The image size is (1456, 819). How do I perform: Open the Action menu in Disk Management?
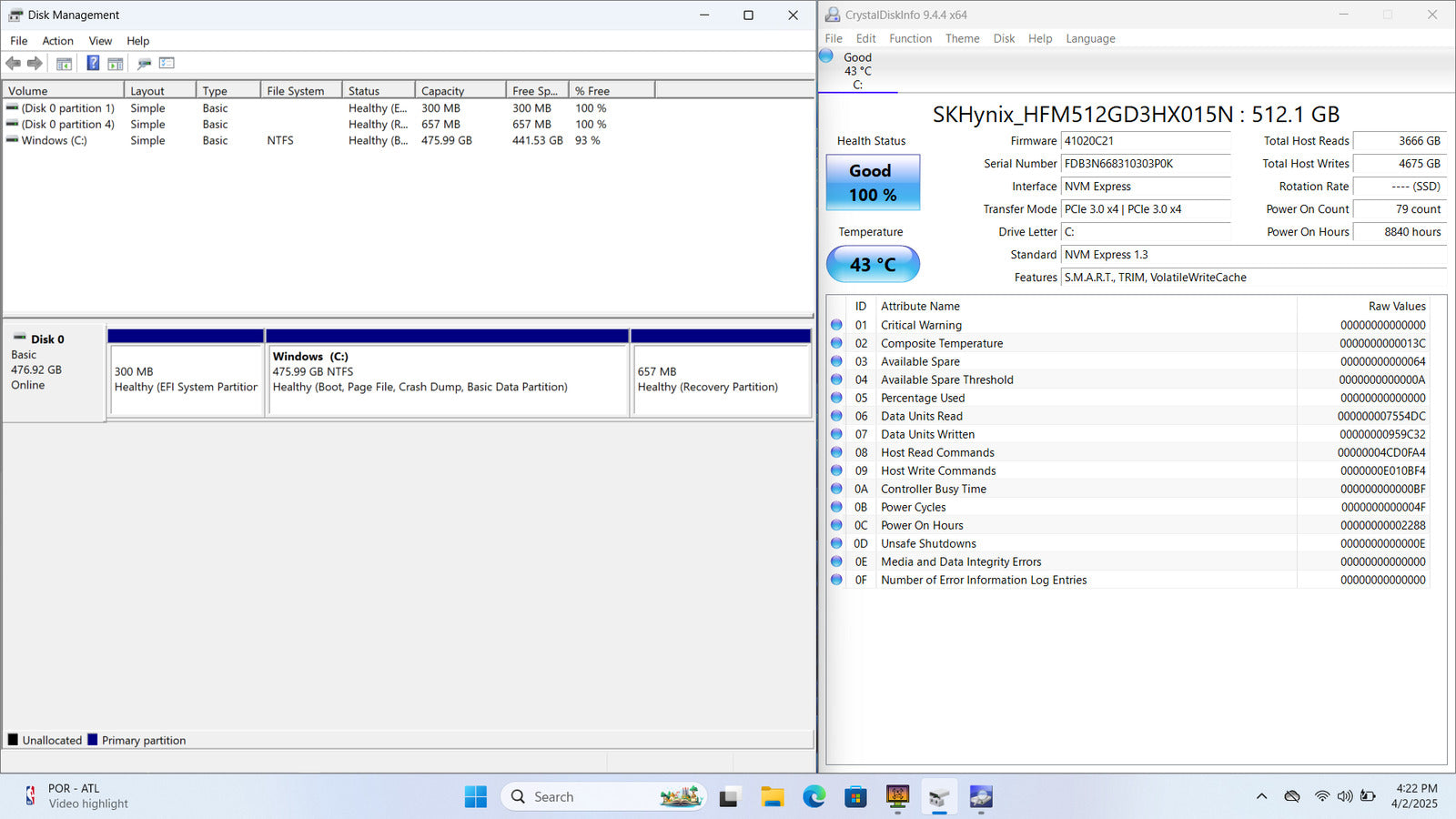[x=57, y=41]
